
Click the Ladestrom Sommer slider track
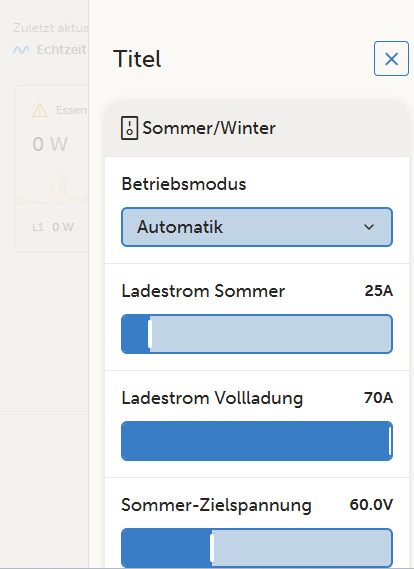pyautogui.click(x=257, y=334)
